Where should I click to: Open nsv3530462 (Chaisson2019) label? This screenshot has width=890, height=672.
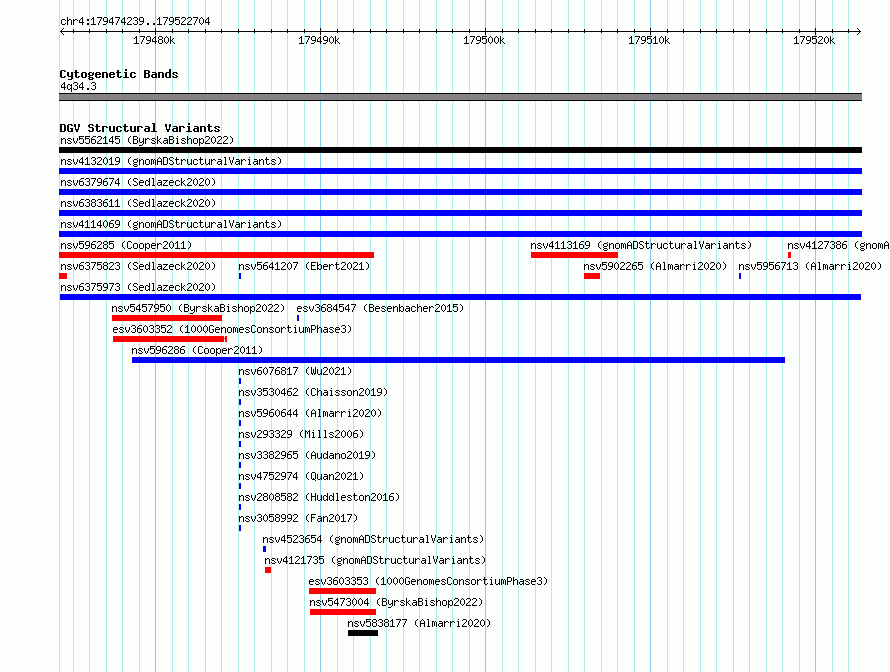(313, 392)
